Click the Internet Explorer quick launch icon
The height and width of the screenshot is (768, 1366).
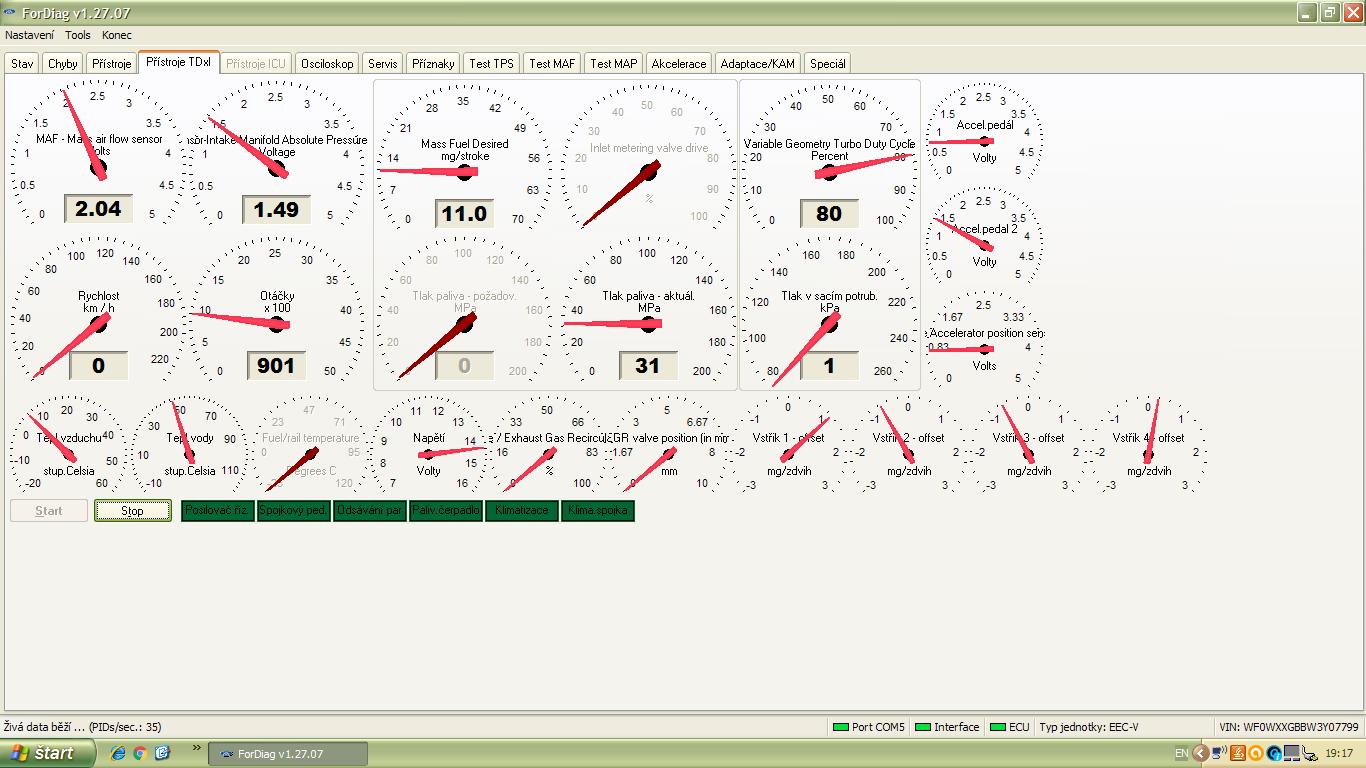tap(118, 753)
